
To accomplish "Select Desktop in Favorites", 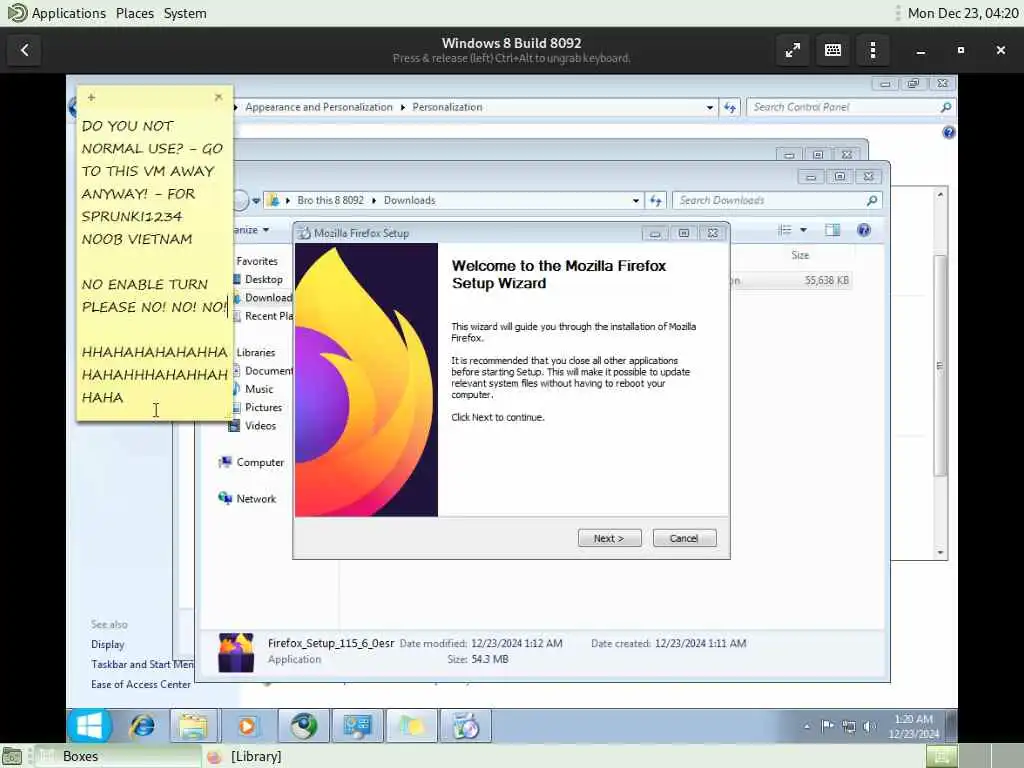I will tap(263, 279).
